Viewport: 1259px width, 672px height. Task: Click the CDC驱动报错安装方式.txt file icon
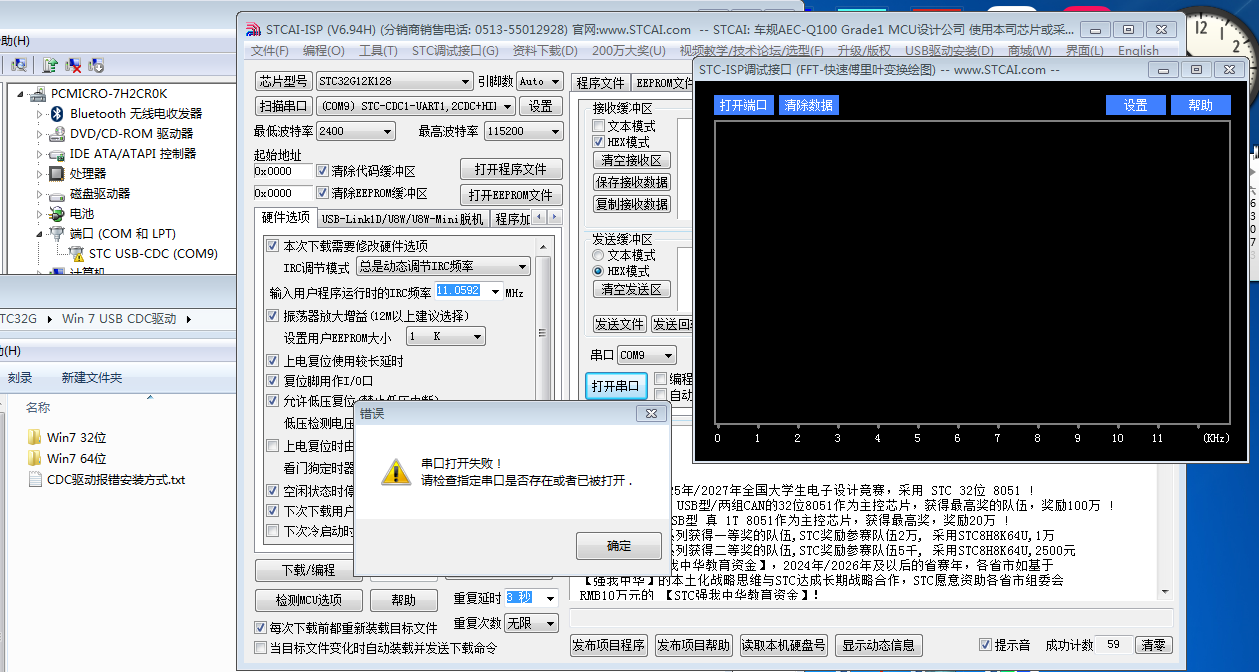click(34, 479)
